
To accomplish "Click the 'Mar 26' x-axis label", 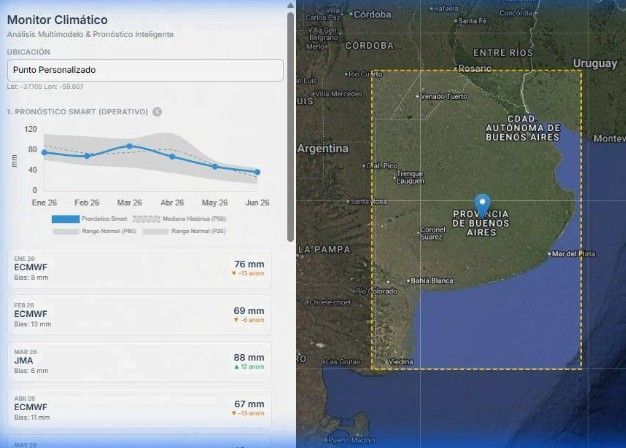I will 129,203.
